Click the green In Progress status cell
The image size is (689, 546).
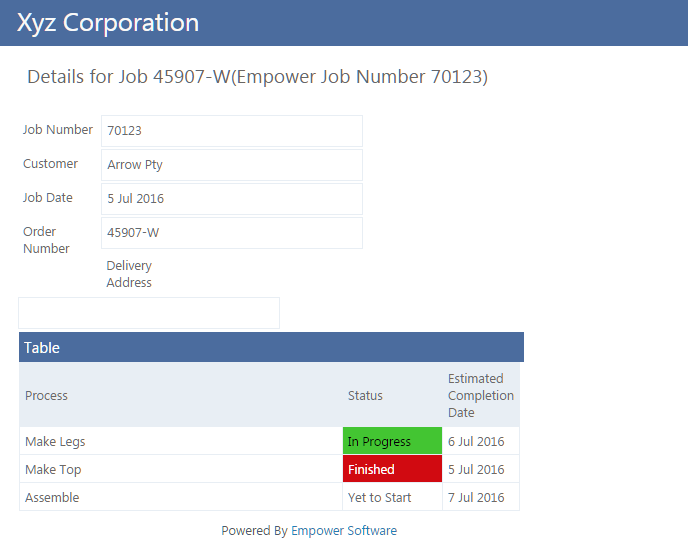click(392, 441)
